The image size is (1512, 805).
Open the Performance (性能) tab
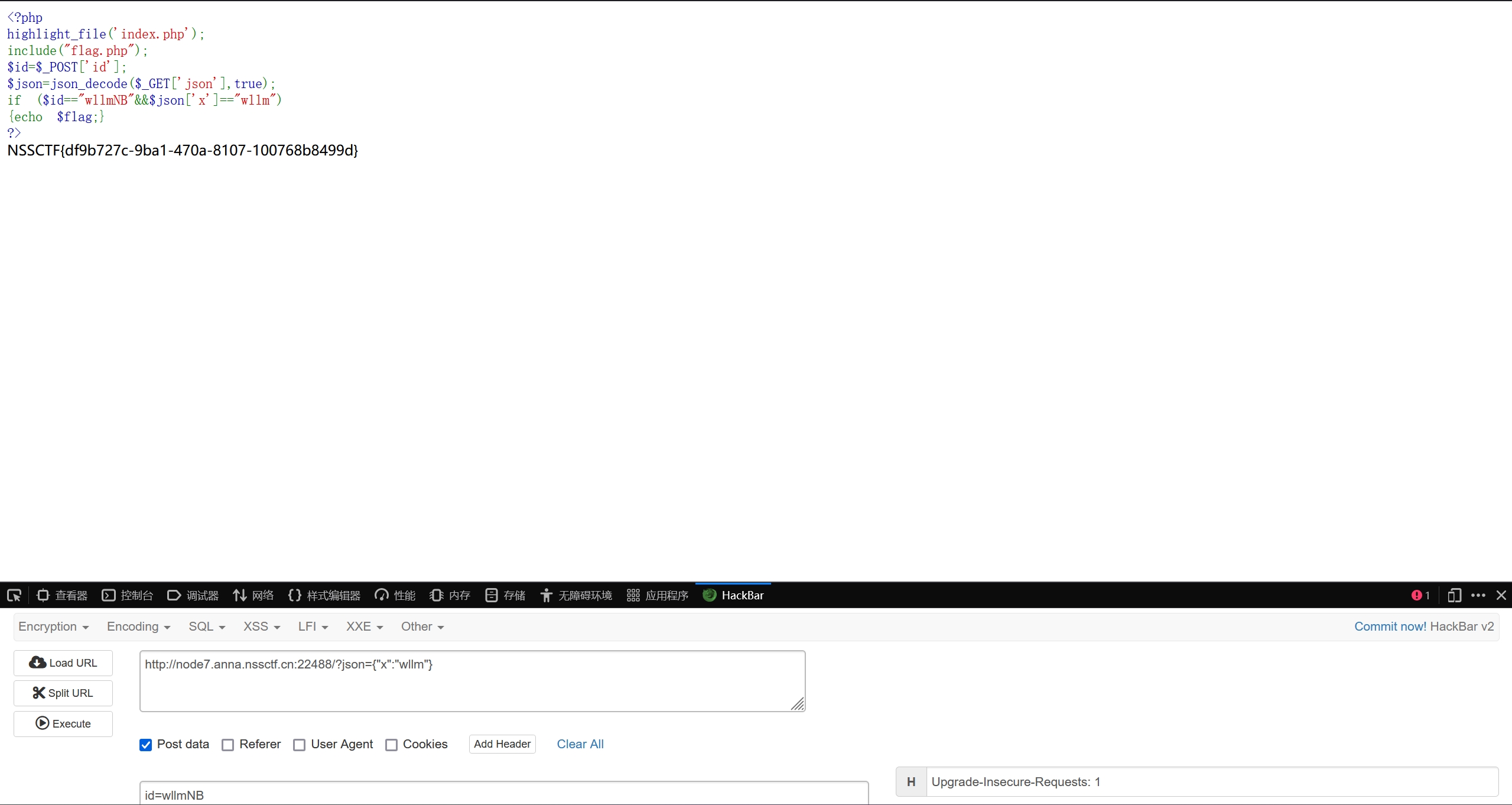point(395,595)
